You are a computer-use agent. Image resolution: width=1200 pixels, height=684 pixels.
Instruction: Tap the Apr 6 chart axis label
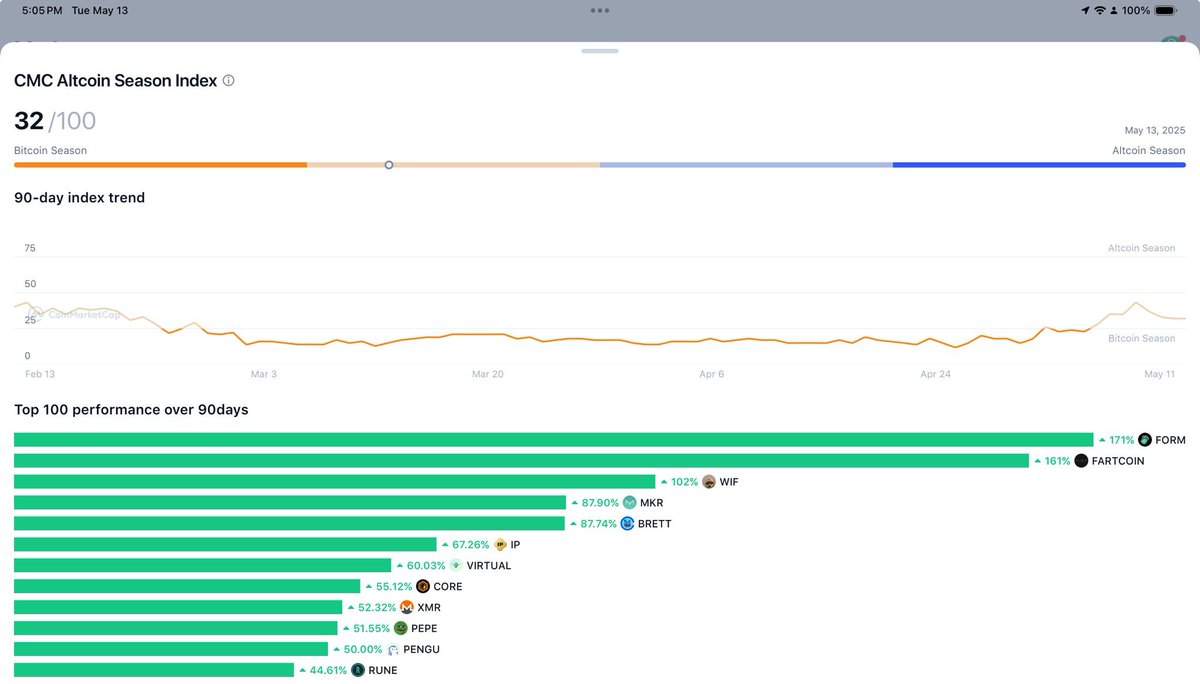click(x=712, y=374)
